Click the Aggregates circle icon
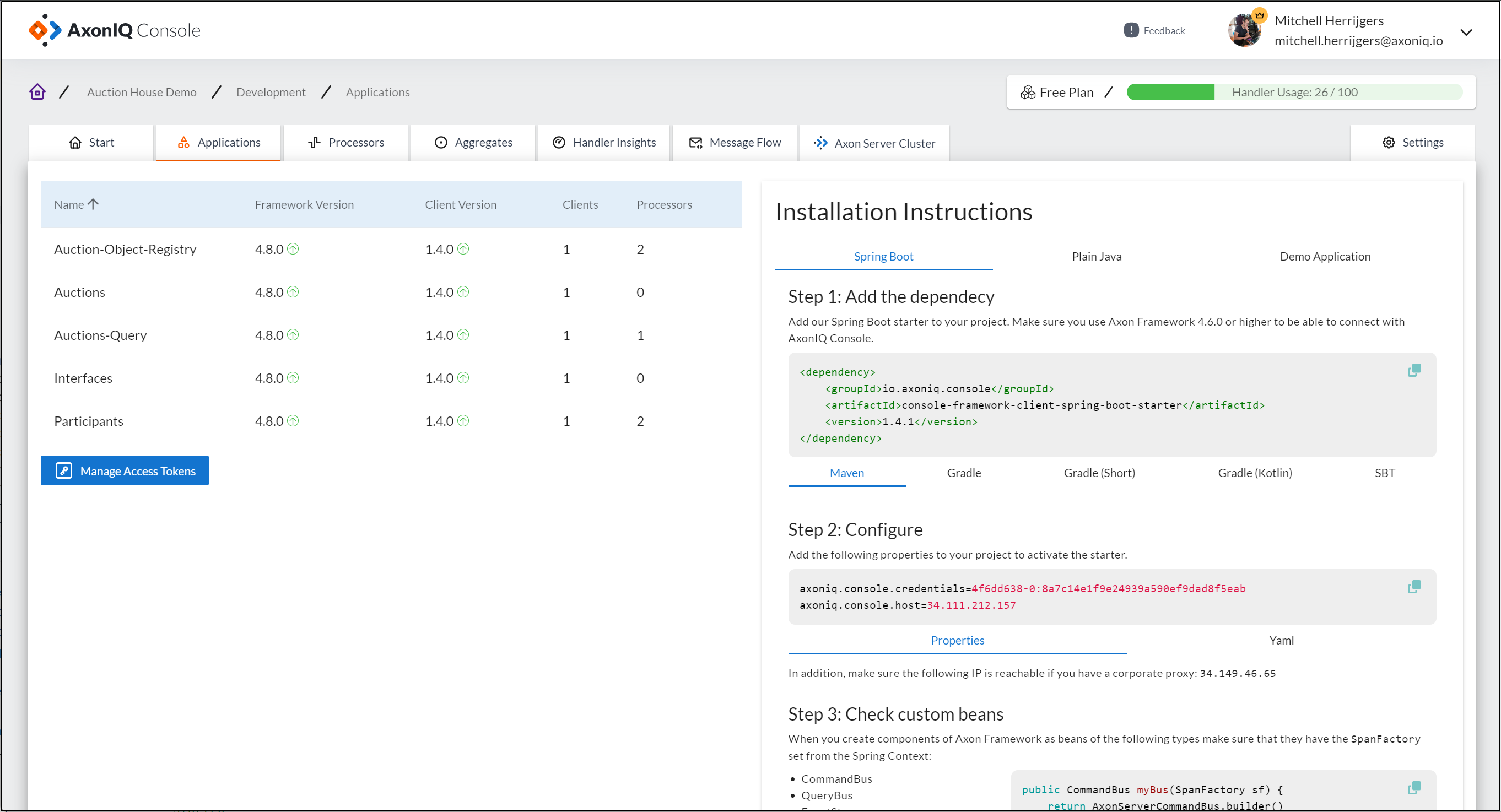The height and width of the screenshot is (812, 1501). pos(441,143)
